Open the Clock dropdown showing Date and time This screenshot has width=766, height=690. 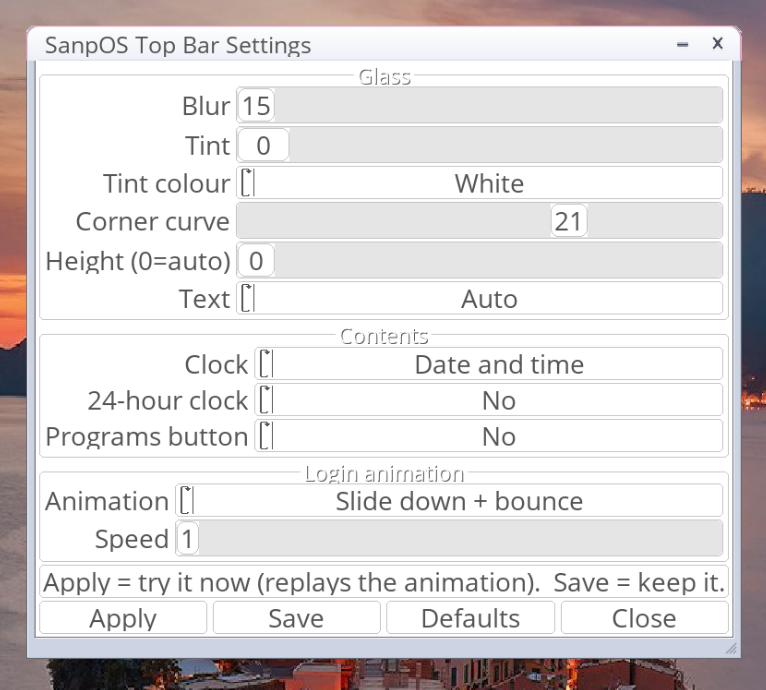coord(489,364)
